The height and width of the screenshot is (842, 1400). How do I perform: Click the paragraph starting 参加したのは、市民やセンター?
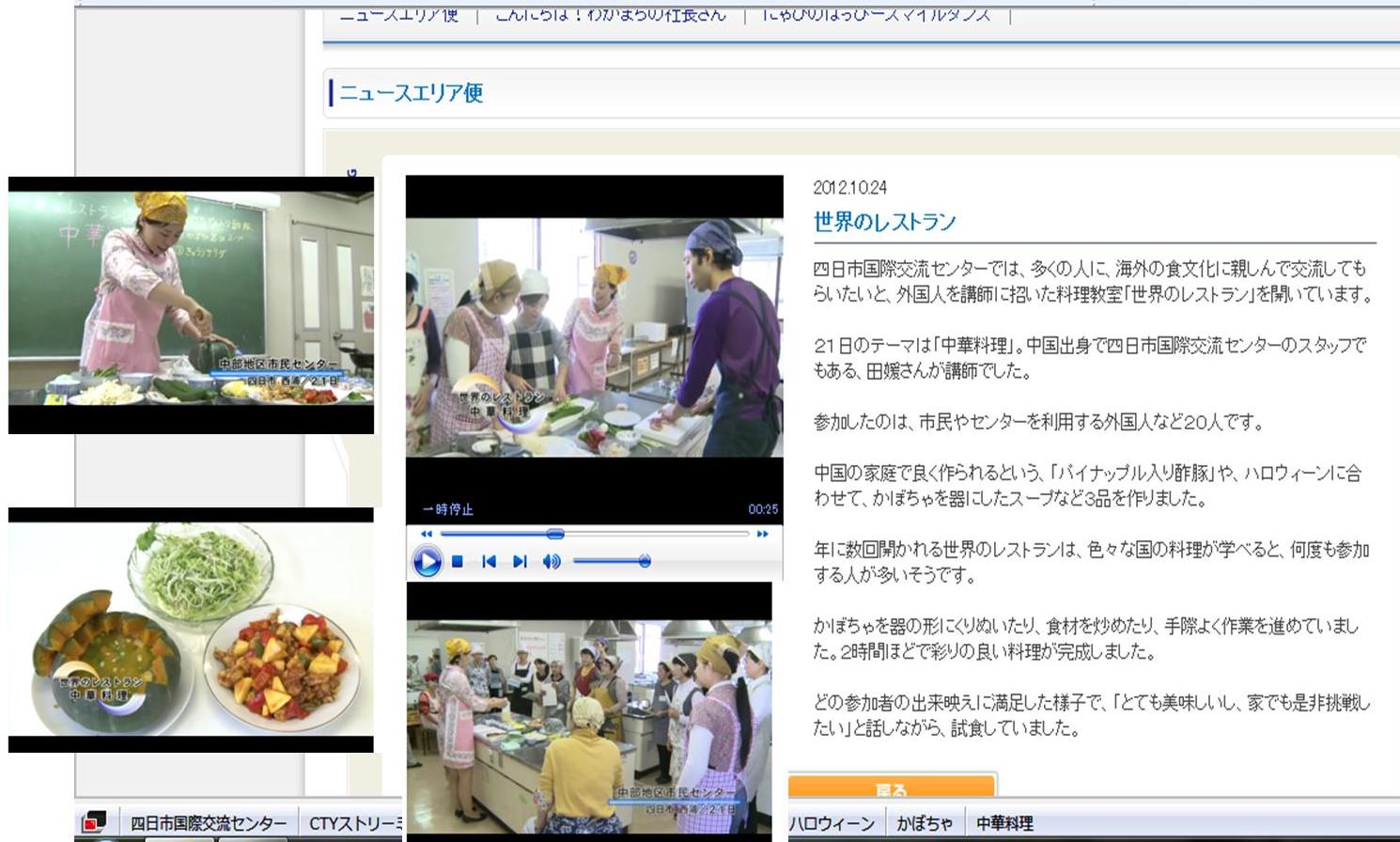click(x=1038, y=422)
